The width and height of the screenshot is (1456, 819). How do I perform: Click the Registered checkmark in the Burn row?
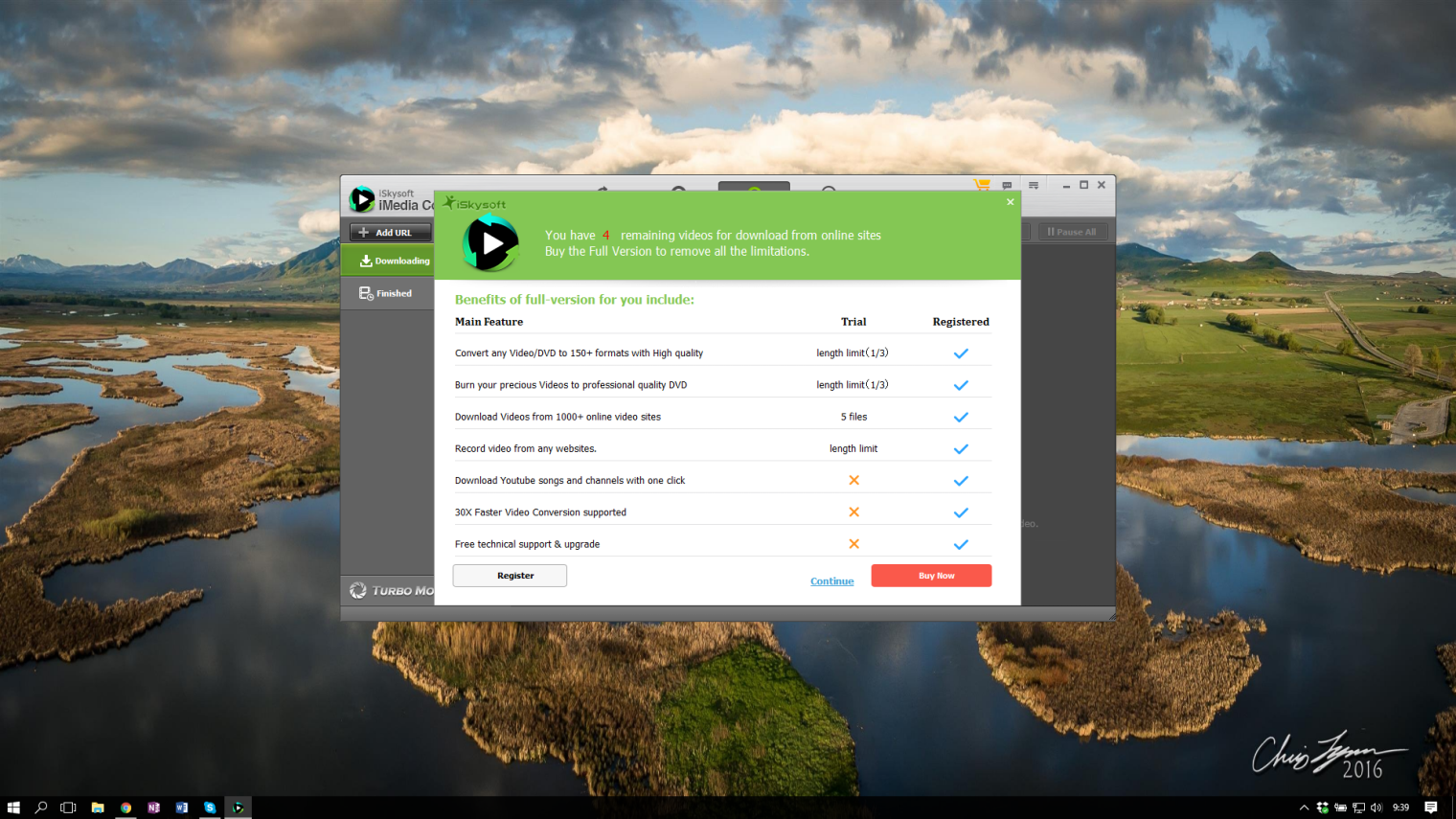pos(961,385)
